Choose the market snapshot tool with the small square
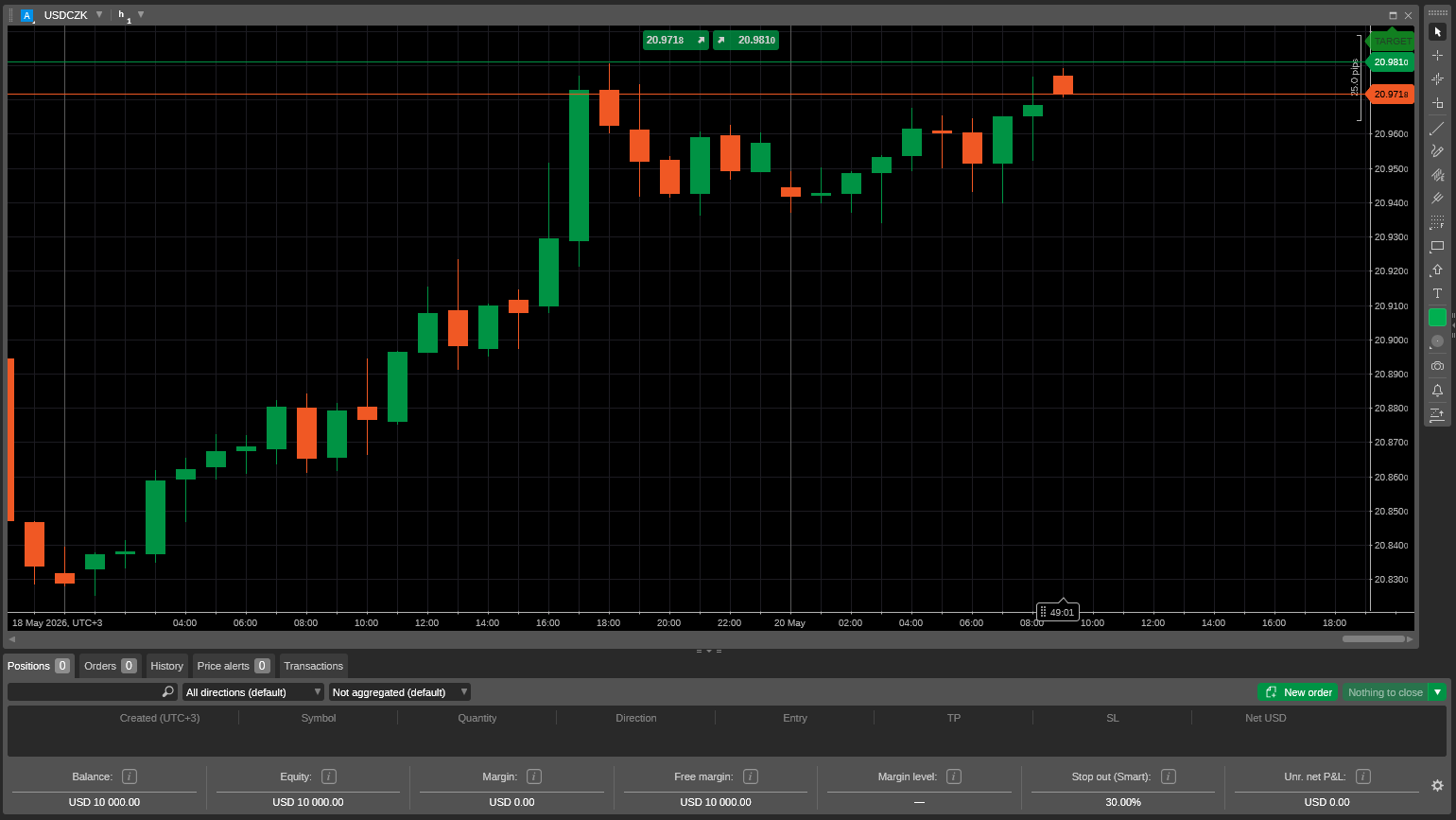Viewport: 1456px width, 820px height. [1437, 103]
